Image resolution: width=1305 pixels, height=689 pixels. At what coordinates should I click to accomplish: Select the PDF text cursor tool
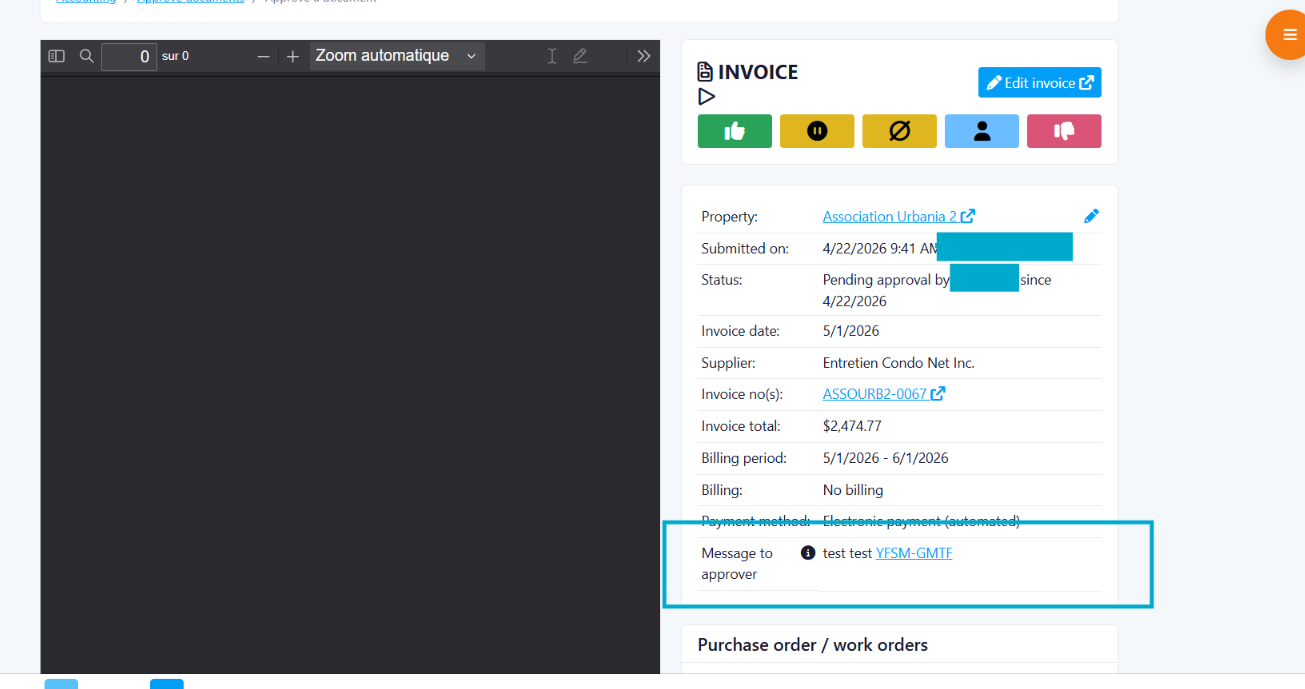coord(551,56)
